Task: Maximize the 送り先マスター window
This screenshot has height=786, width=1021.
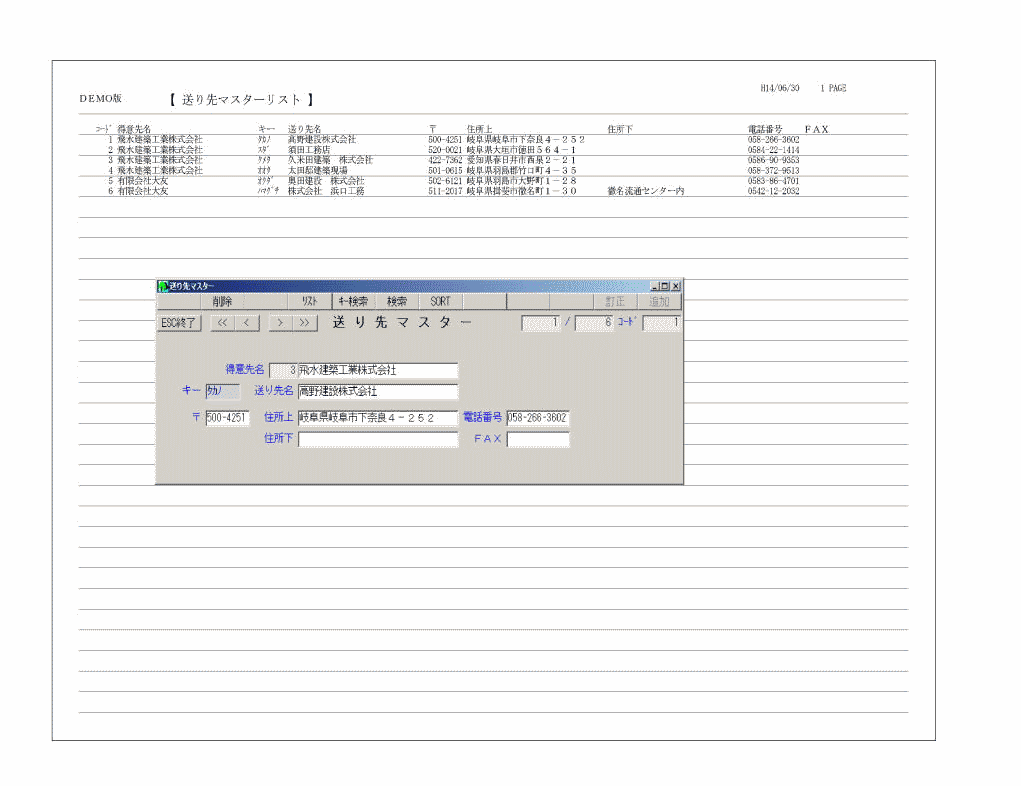Action: 665,286
